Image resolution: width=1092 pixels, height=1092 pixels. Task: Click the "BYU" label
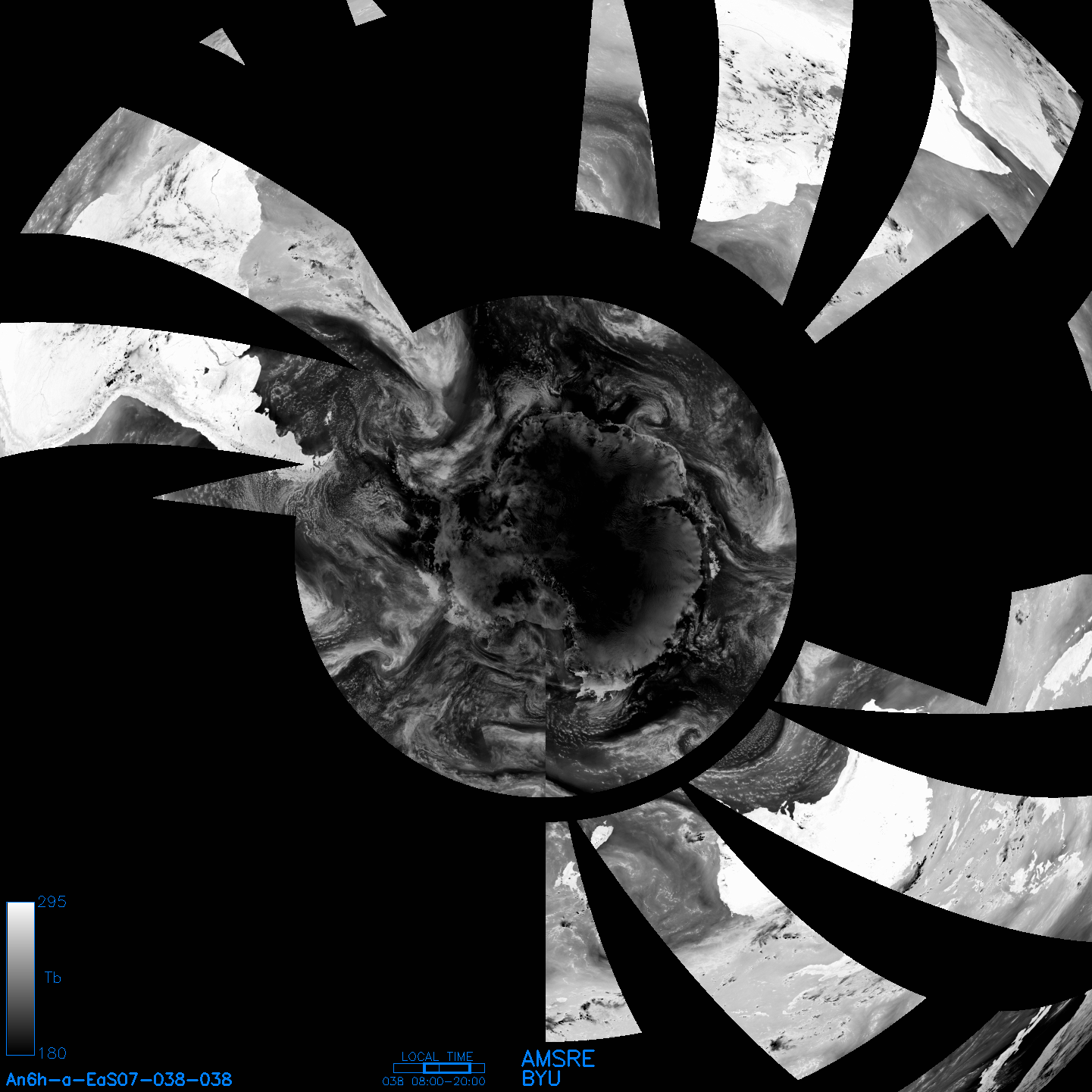[x=541, y=1078]
